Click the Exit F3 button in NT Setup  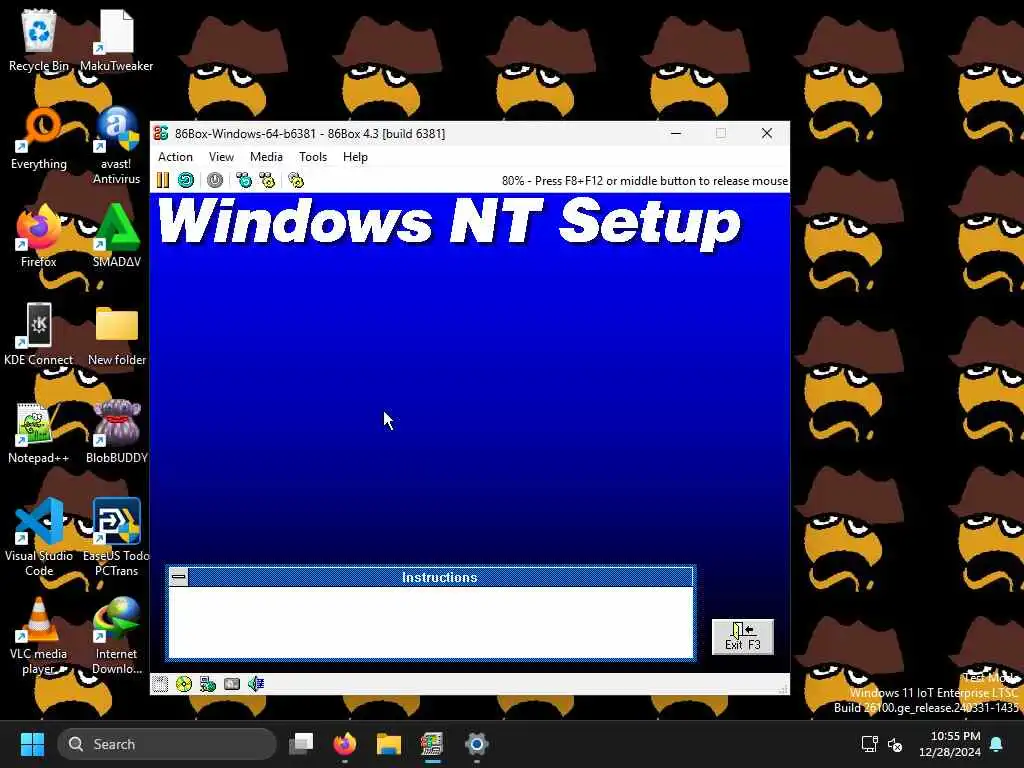tap(743, 637)
